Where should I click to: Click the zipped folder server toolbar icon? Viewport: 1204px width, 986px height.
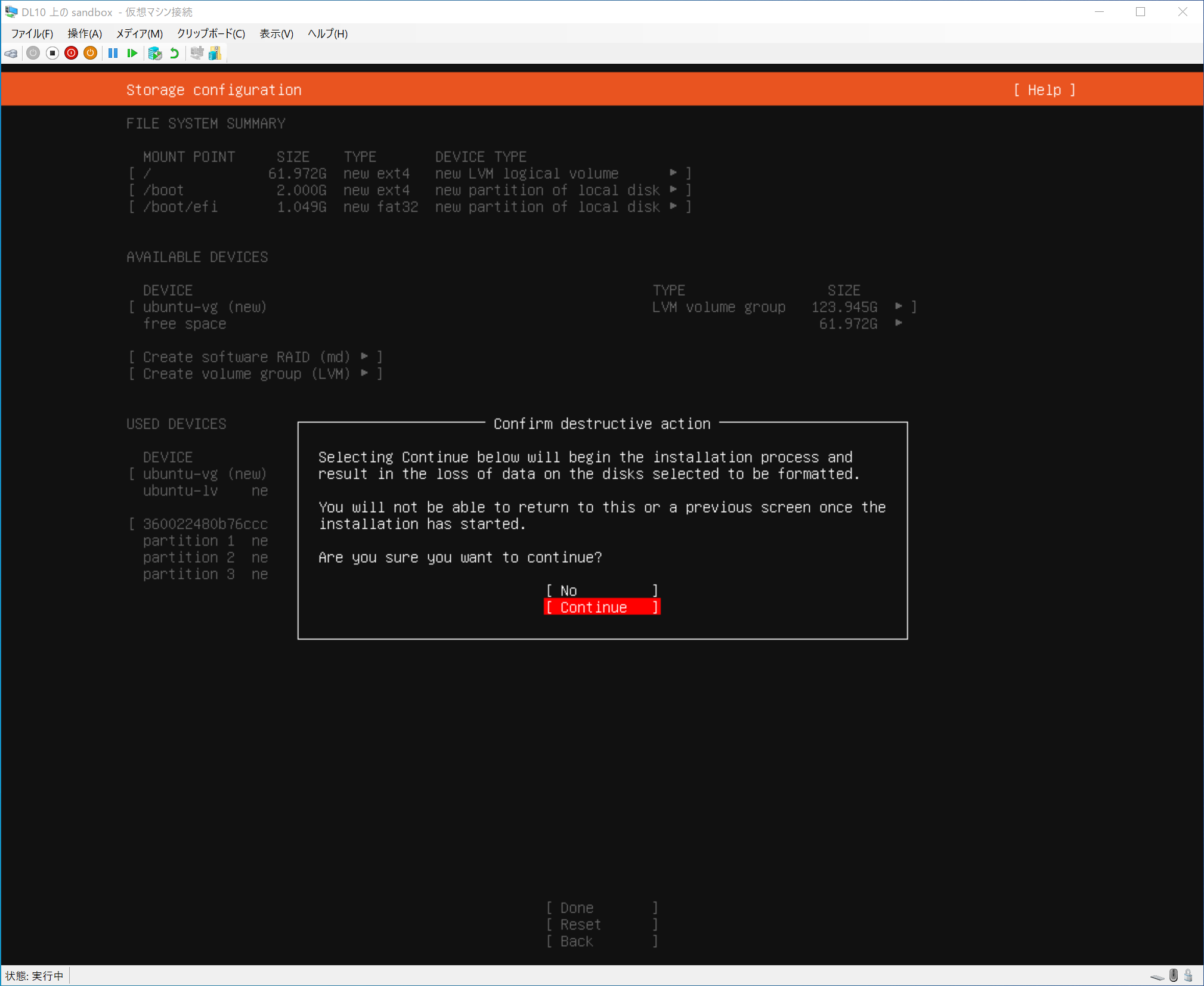(215, 54)
